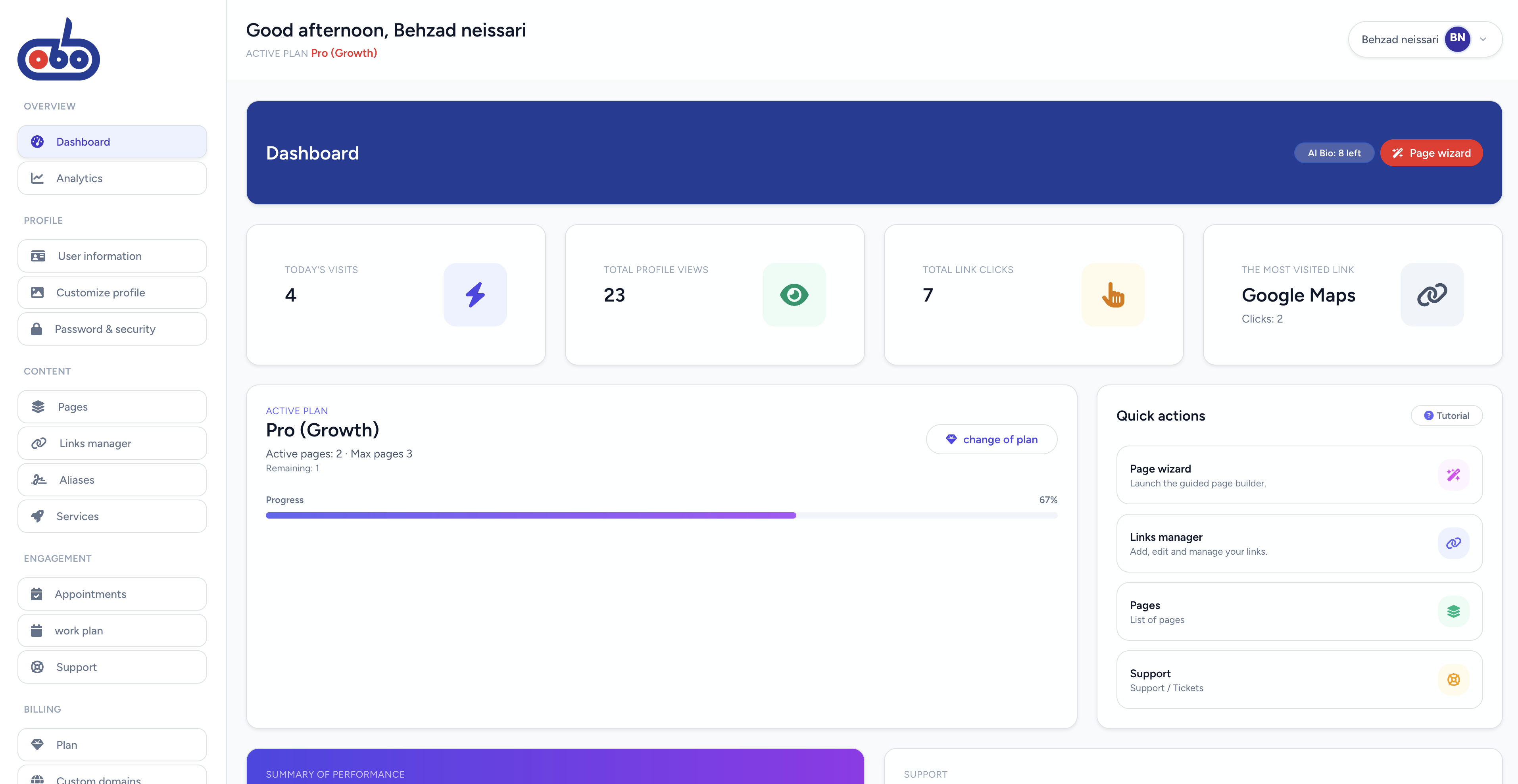The width and height of the screenshot is (1518, 784).
Task: Open the change of plan selector
Action: [x=991, y=438]
